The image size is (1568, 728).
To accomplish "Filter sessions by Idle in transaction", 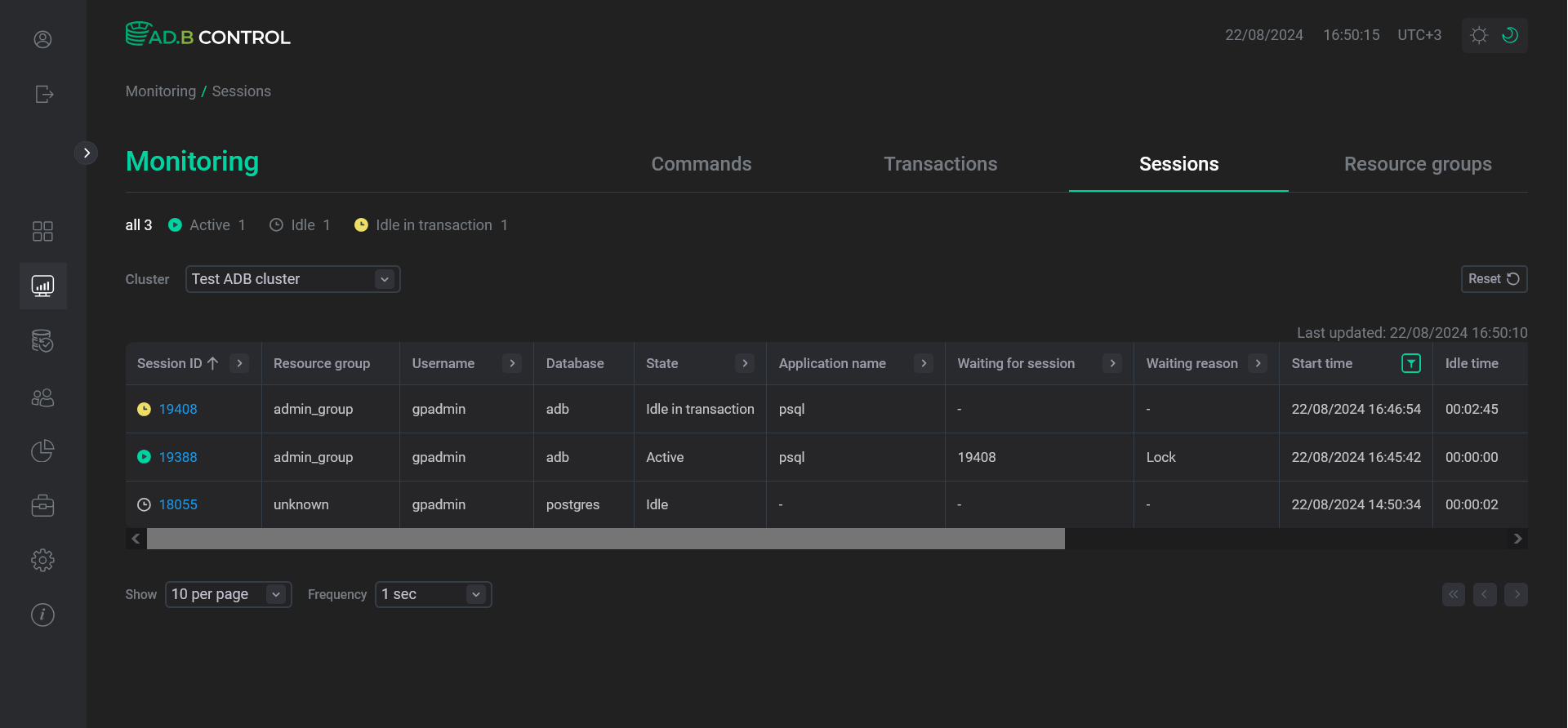I will (431, 225).
